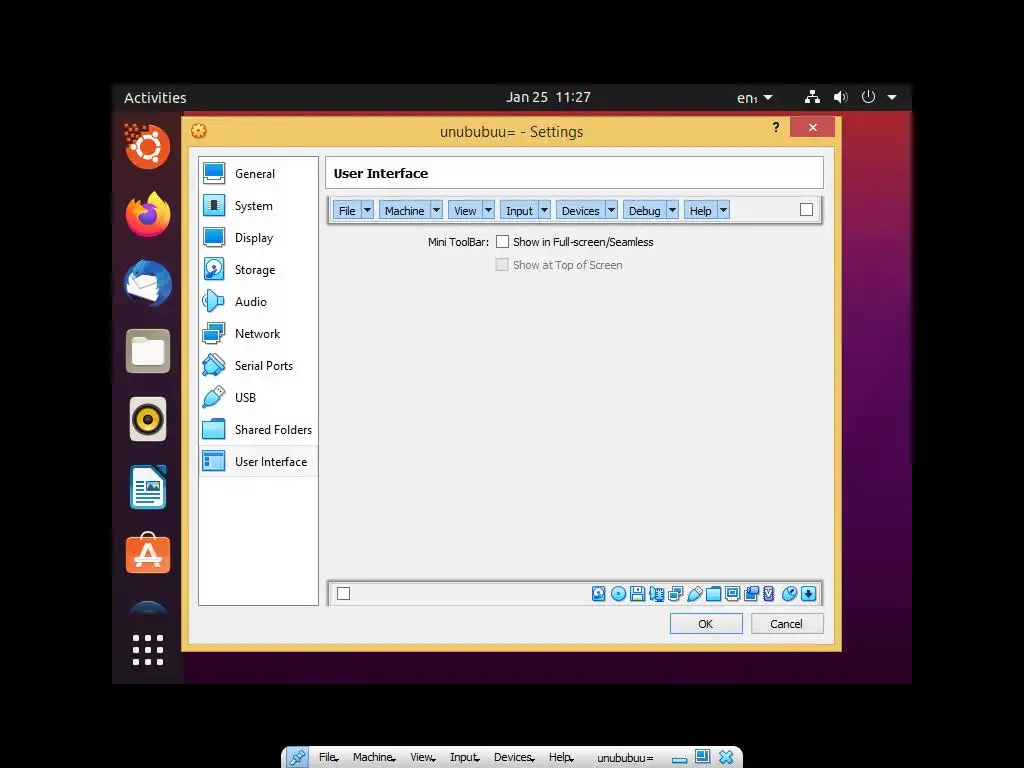Open File menu on the mini toolbar
This screenshot has width=1024, height=768.
click(328, 758)
